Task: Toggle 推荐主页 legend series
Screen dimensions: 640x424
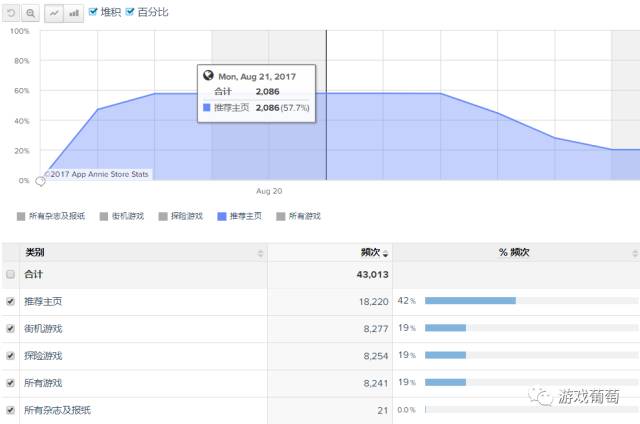Action: pos(240,216)
